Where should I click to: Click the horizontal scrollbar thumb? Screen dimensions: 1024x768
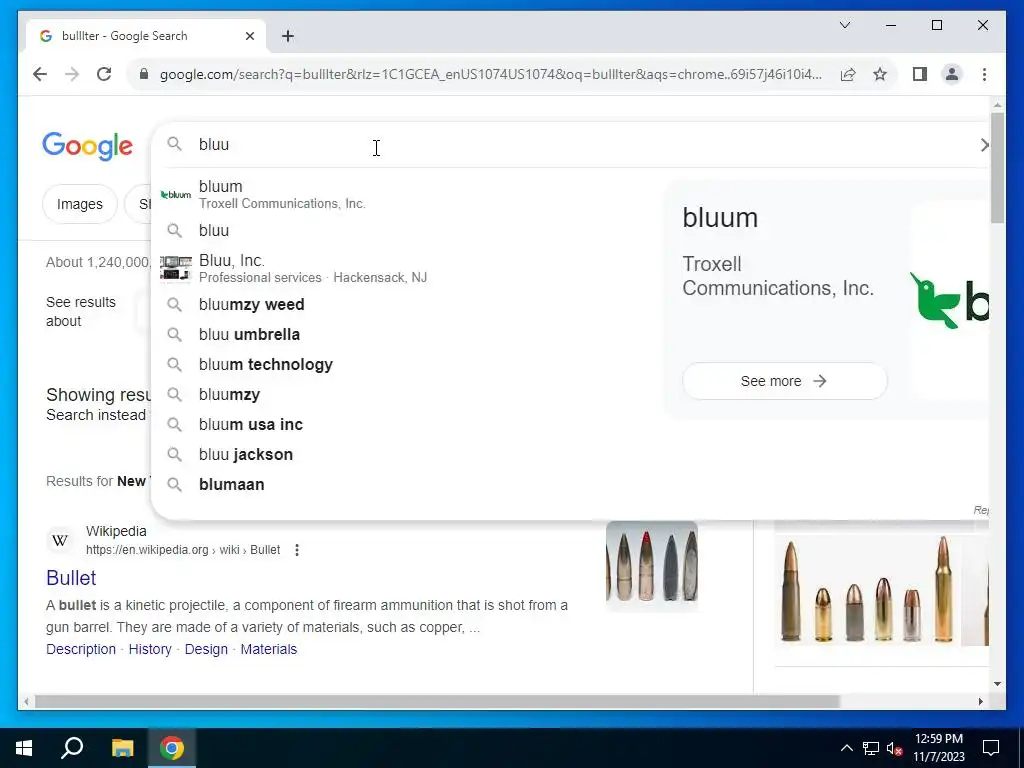[x=437, y=701]
